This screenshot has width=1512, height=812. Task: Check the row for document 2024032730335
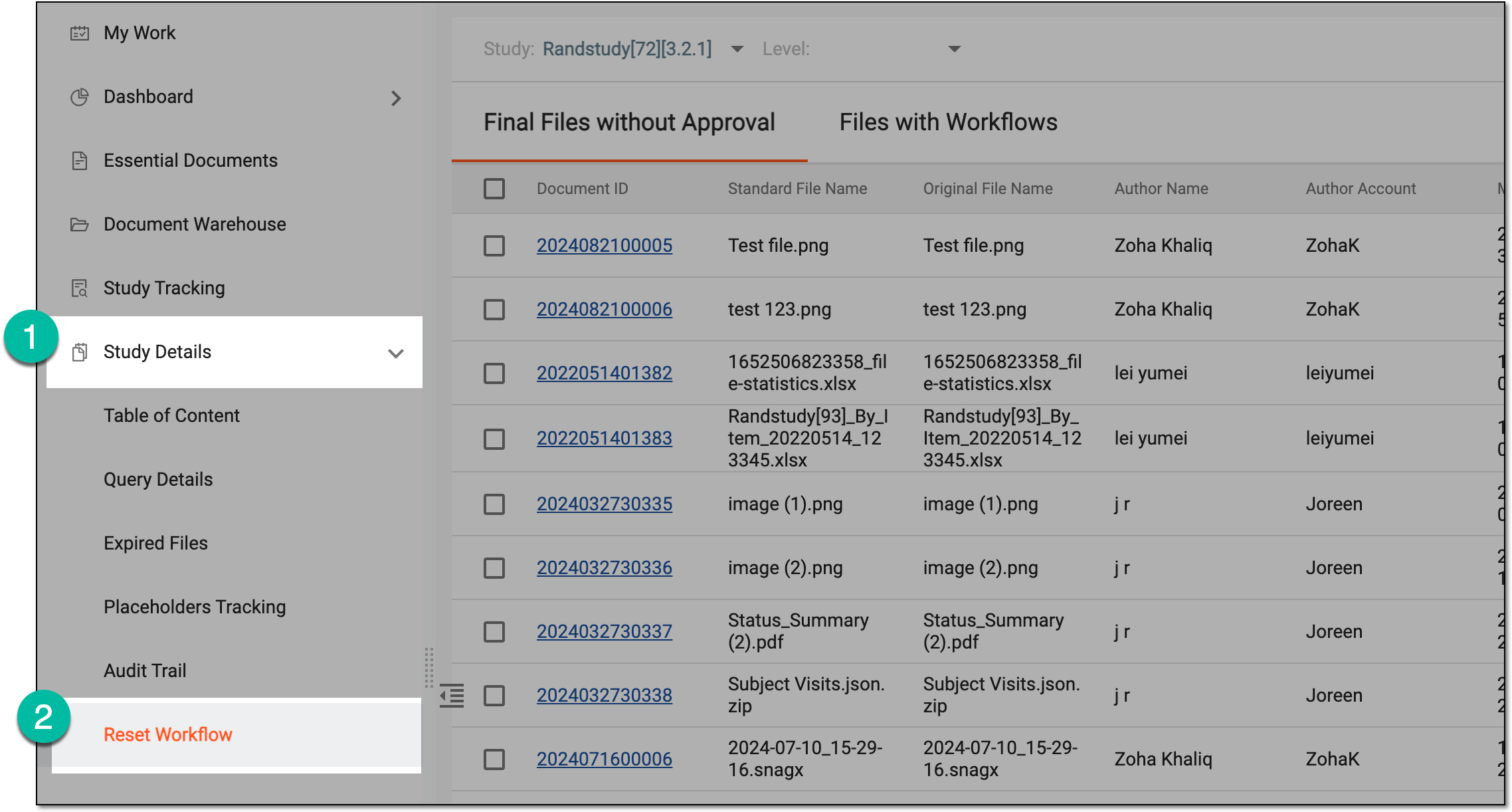(494, 504)
